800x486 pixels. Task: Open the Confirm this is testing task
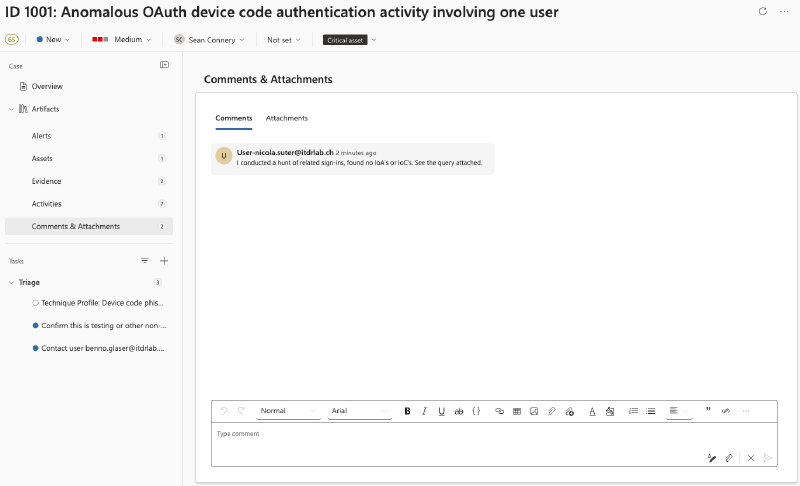click(104, 325)
